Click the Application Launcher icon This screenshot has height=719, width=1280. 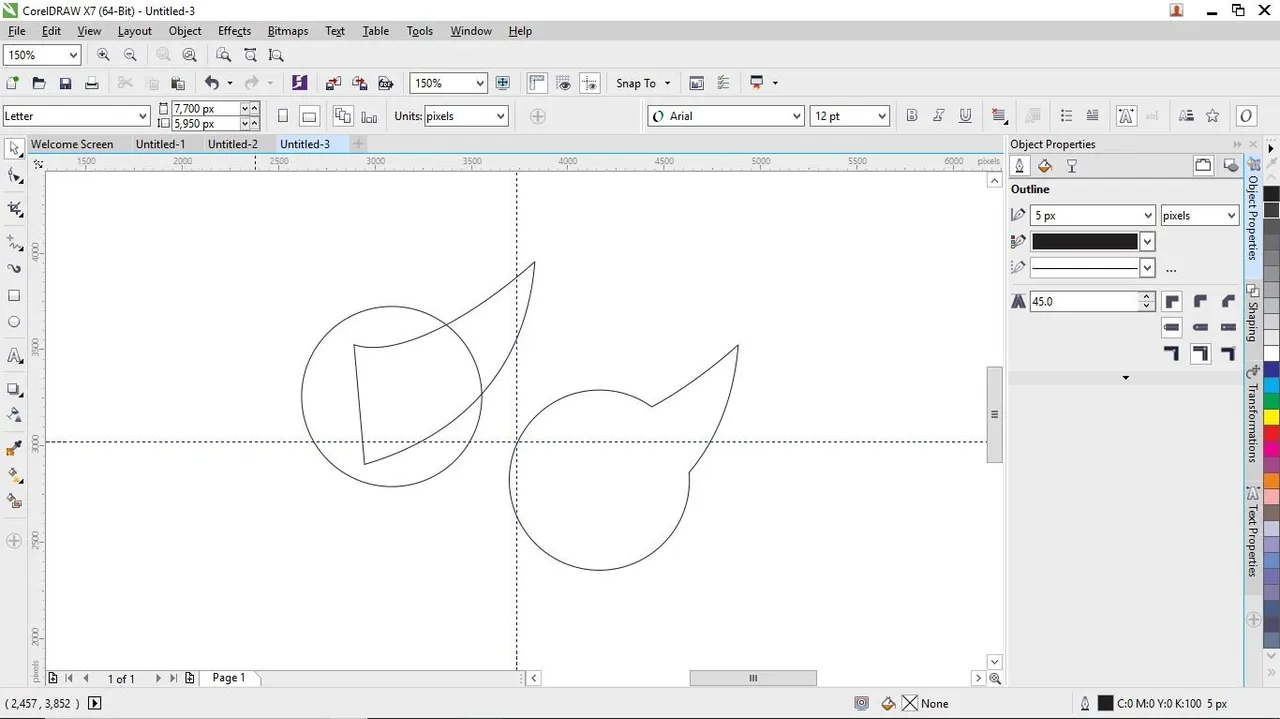pos(757,83)
